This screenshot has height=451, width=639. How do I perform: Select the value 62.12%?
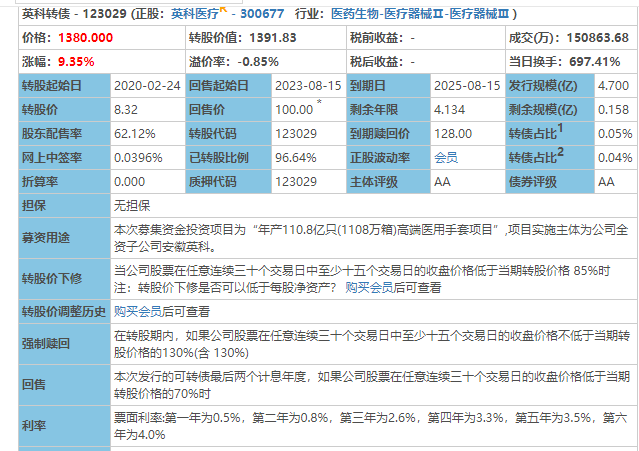pos(134,134)
